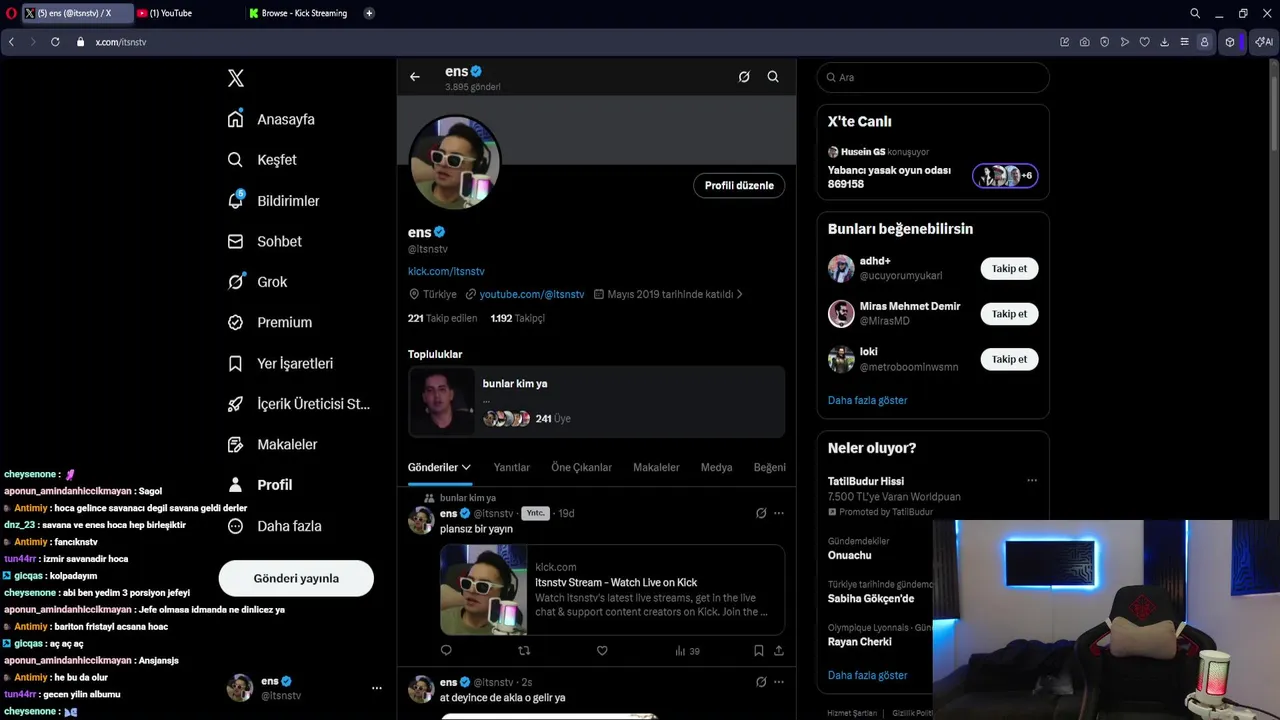Image resolution: width=1280 pixels, height=720 pixels.
Task: Click the Gönderi yayınla button
Action: click(x=296, y=578)
